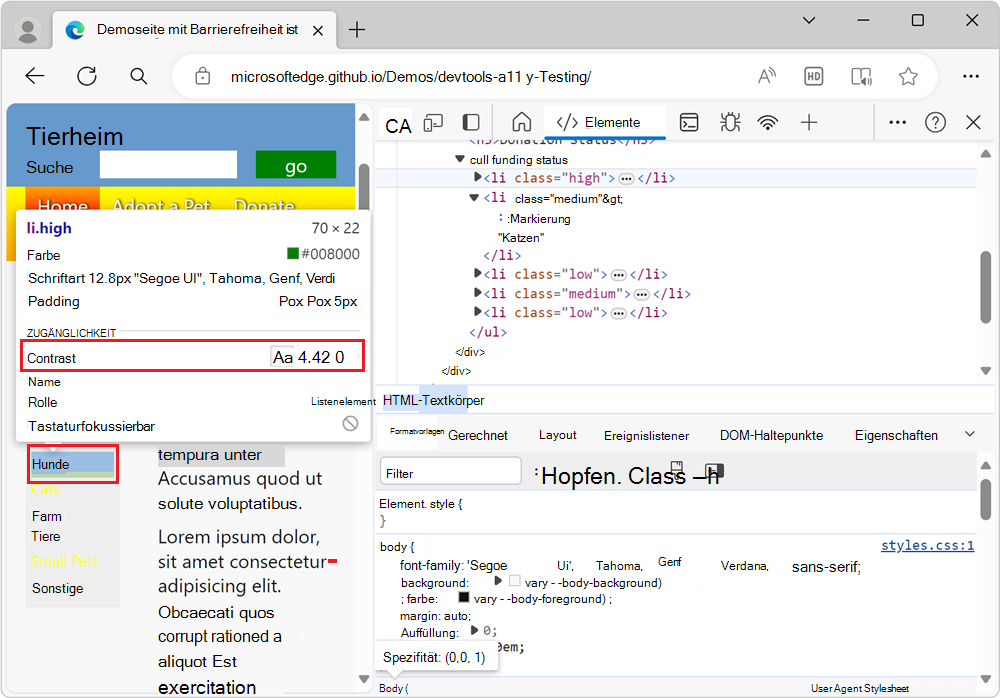Image resolution: width=1000 pixels, height=698 pixels.
Task: Toggle device emulation icon in DevTools
Action: tap(433, 123)
